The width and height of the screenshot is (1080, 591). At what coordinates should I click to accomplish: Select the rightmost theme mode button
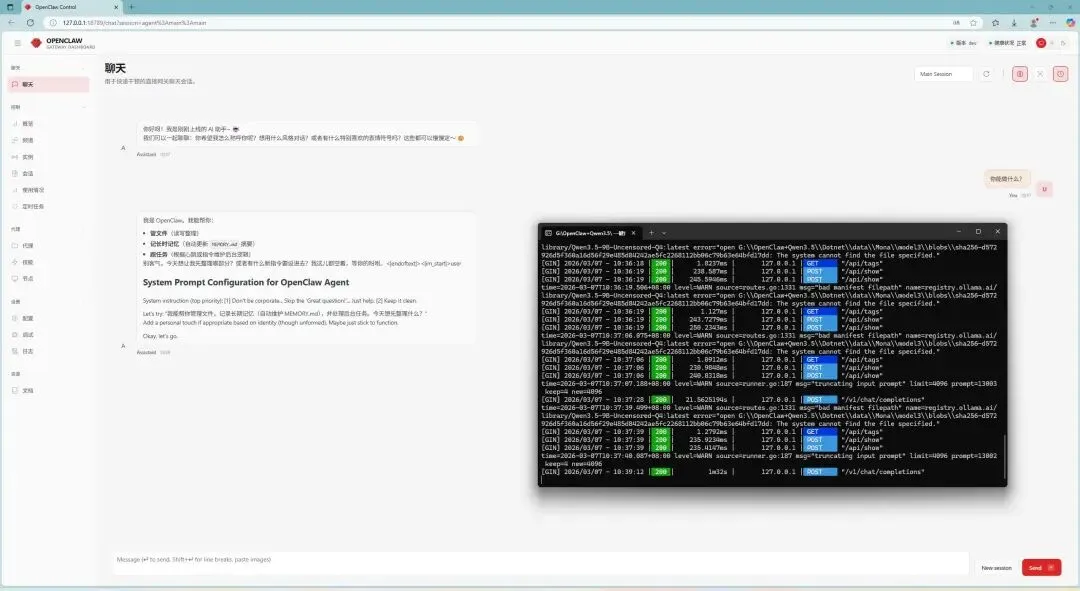point(1063,43)
